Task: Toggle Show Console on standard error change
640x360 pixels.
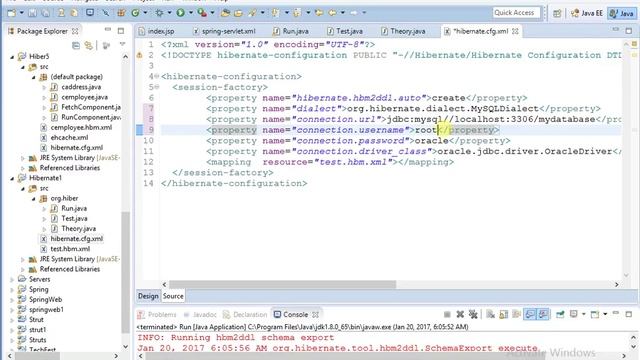Action: point(543,314)
